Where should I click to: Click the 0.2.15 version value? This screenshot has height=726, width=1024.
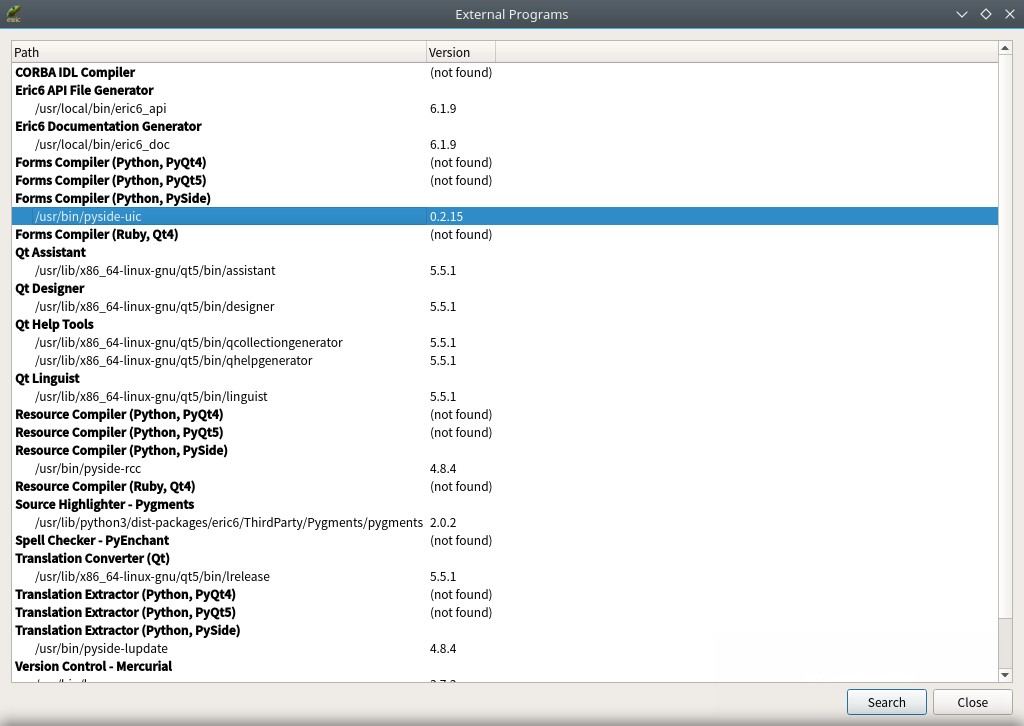point(446,216)
